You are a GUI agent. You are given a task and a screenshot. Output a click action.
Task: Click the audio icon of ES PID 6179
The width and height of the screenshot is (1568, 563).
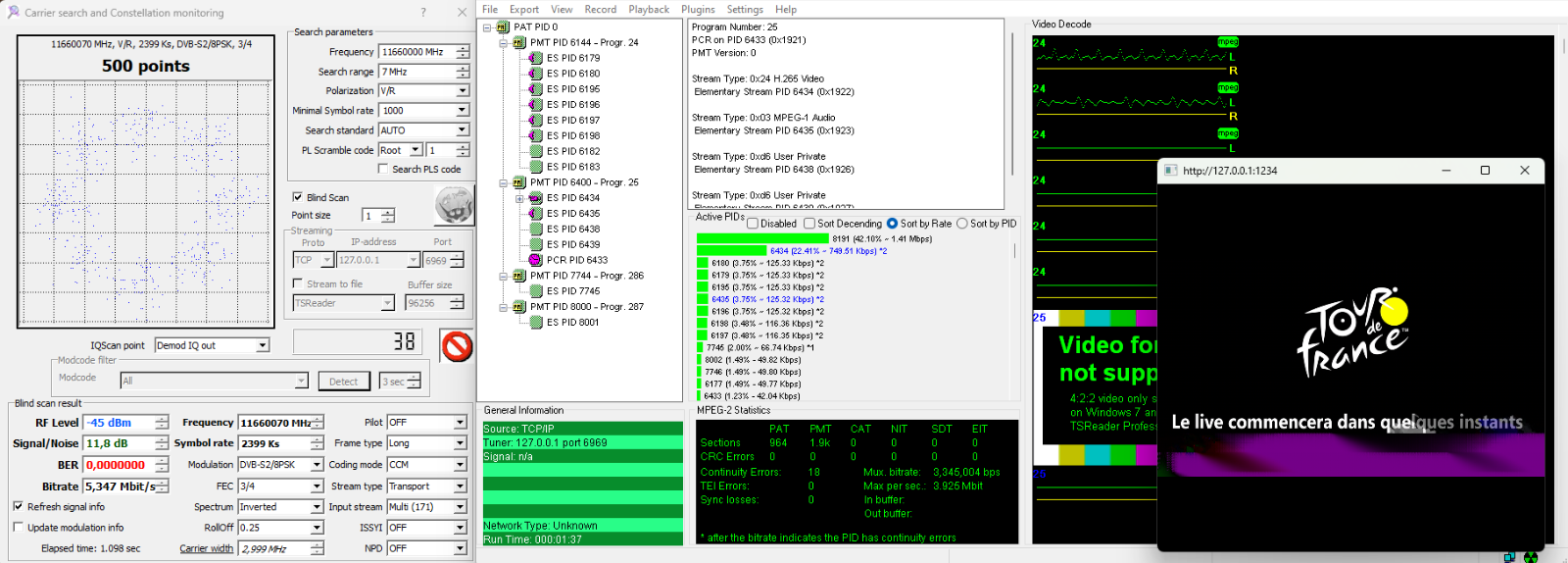[x=535, y=58]
